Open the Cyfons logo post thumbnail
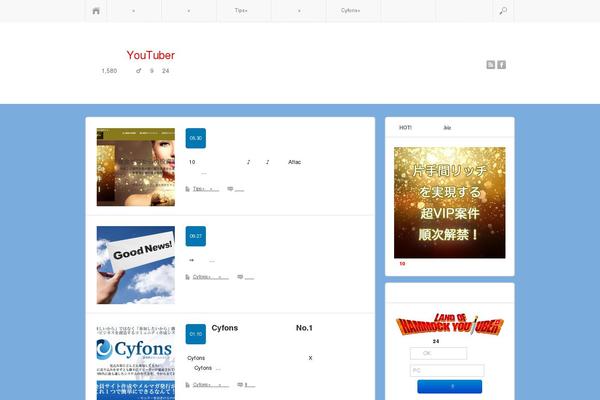600x400 pixels. [x=136, y=362]
